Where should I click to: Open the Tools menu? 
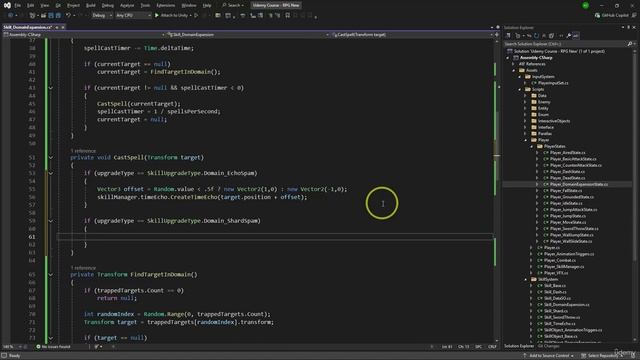145,5
